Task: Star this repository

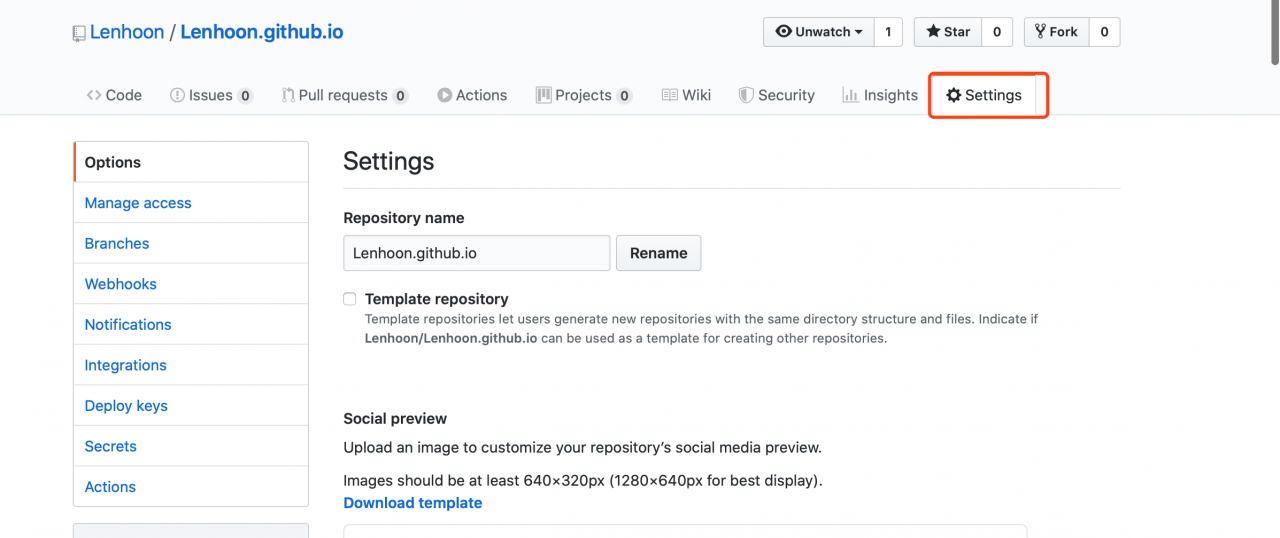Action: 948,32
